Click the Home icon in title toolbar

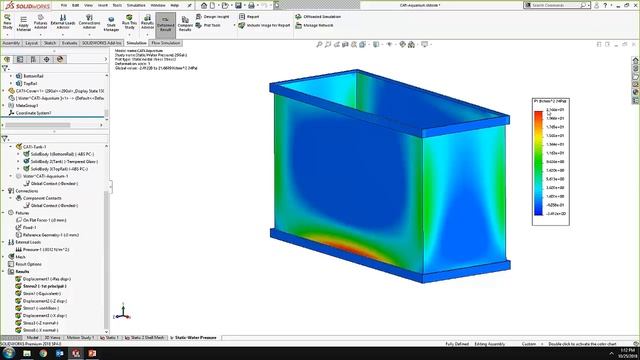pos(204,5)
